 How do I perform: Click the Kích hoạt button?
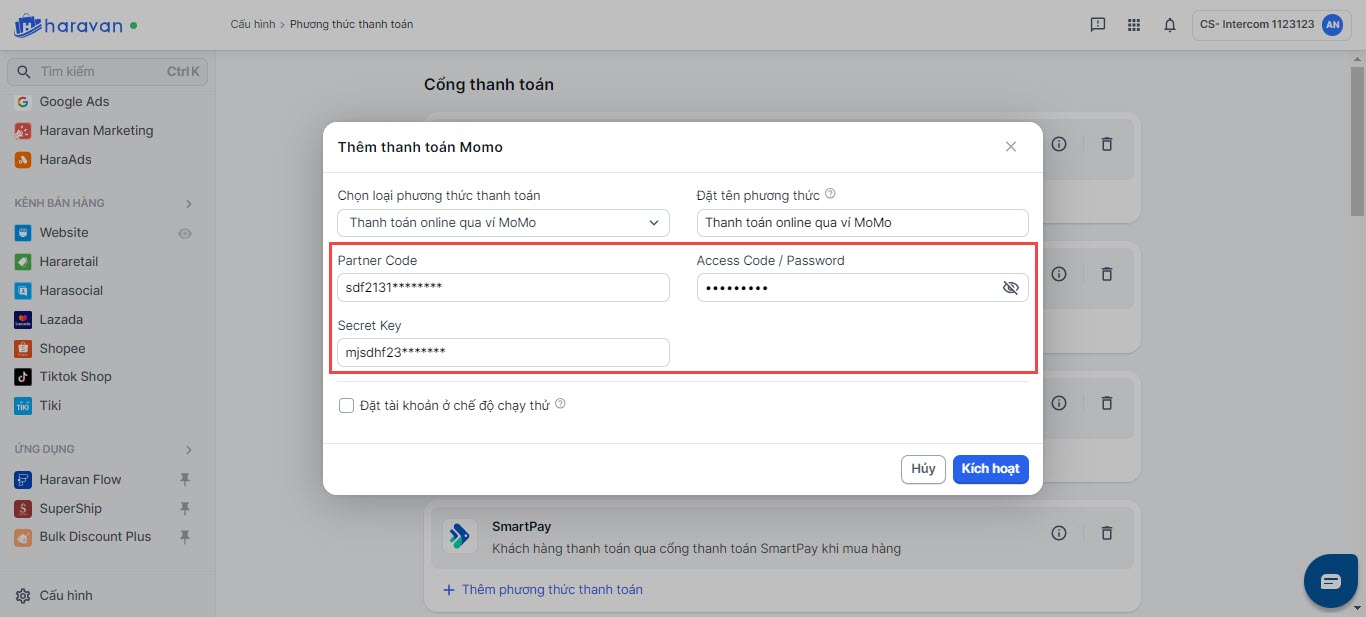990,469
